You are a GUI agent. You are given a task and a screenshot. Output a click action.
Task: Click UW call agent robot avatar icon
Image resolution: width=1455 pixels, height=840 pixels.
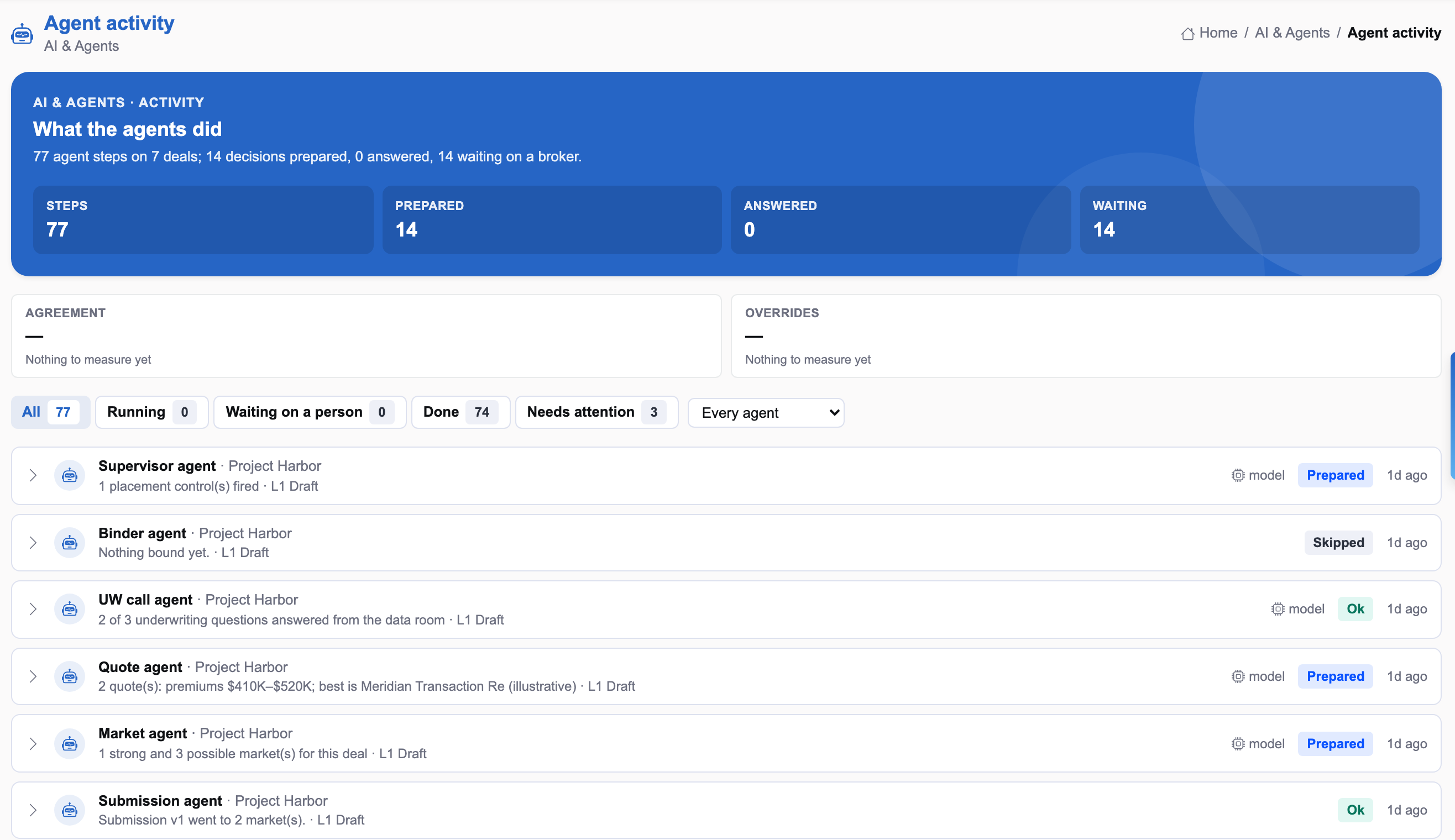click(x=70, y=608)
